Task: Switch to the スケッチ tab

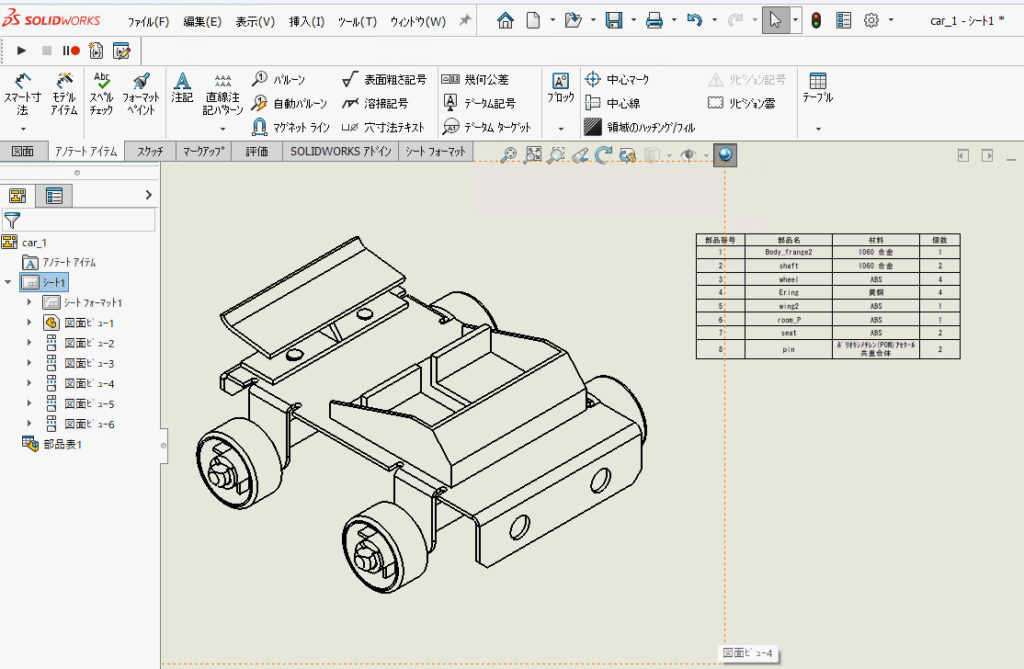Action: 150,152
